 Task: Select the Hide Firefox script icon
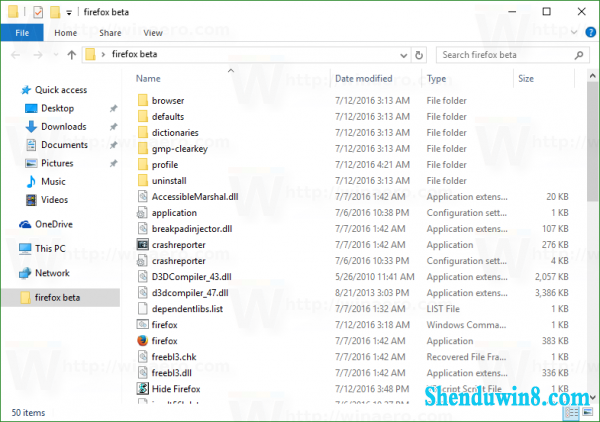click(142, 389)
